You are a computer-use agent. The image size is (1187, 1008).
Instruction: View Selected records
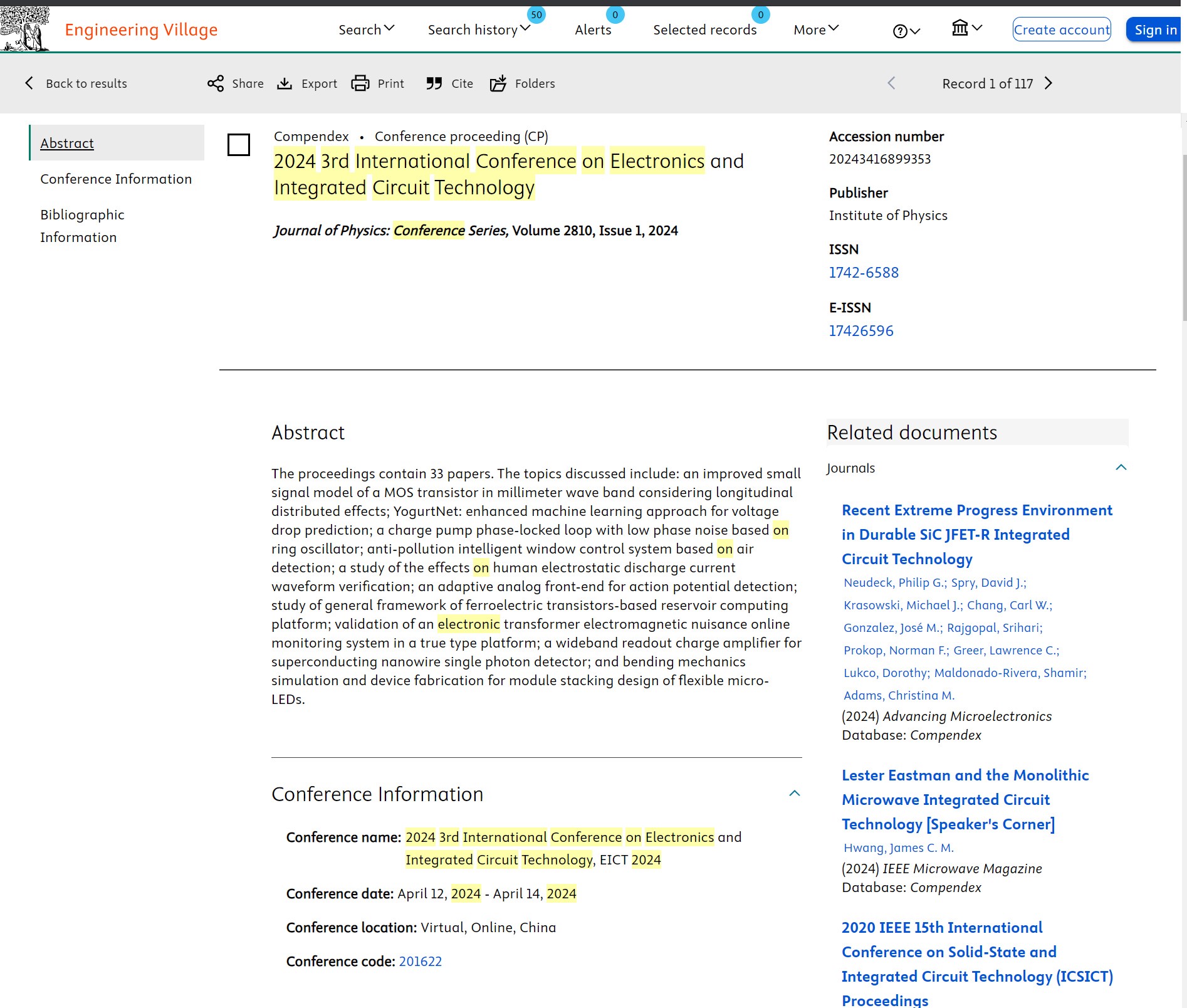tap(704, 29)
